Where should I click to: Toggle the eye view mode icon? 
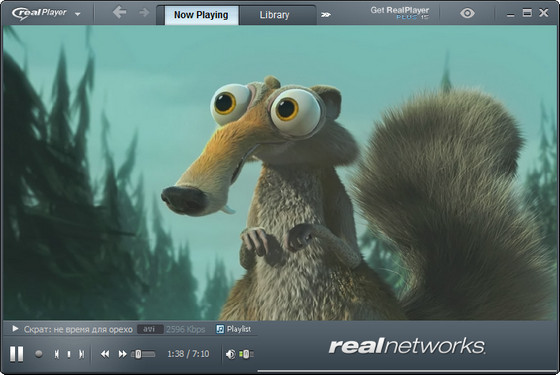click(x=467, y=13)
